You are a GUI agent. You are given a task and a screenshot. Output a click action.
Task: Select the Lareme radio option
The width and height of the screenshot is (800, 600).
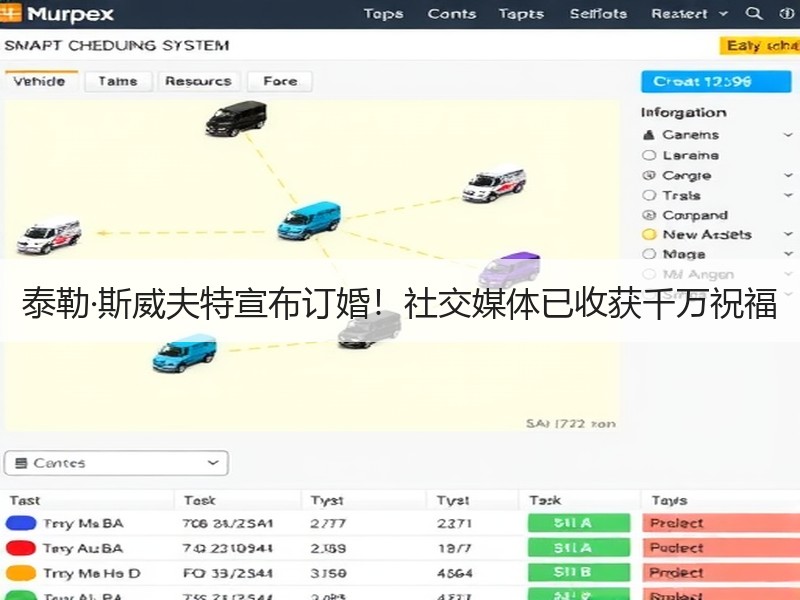click(648, 155)
